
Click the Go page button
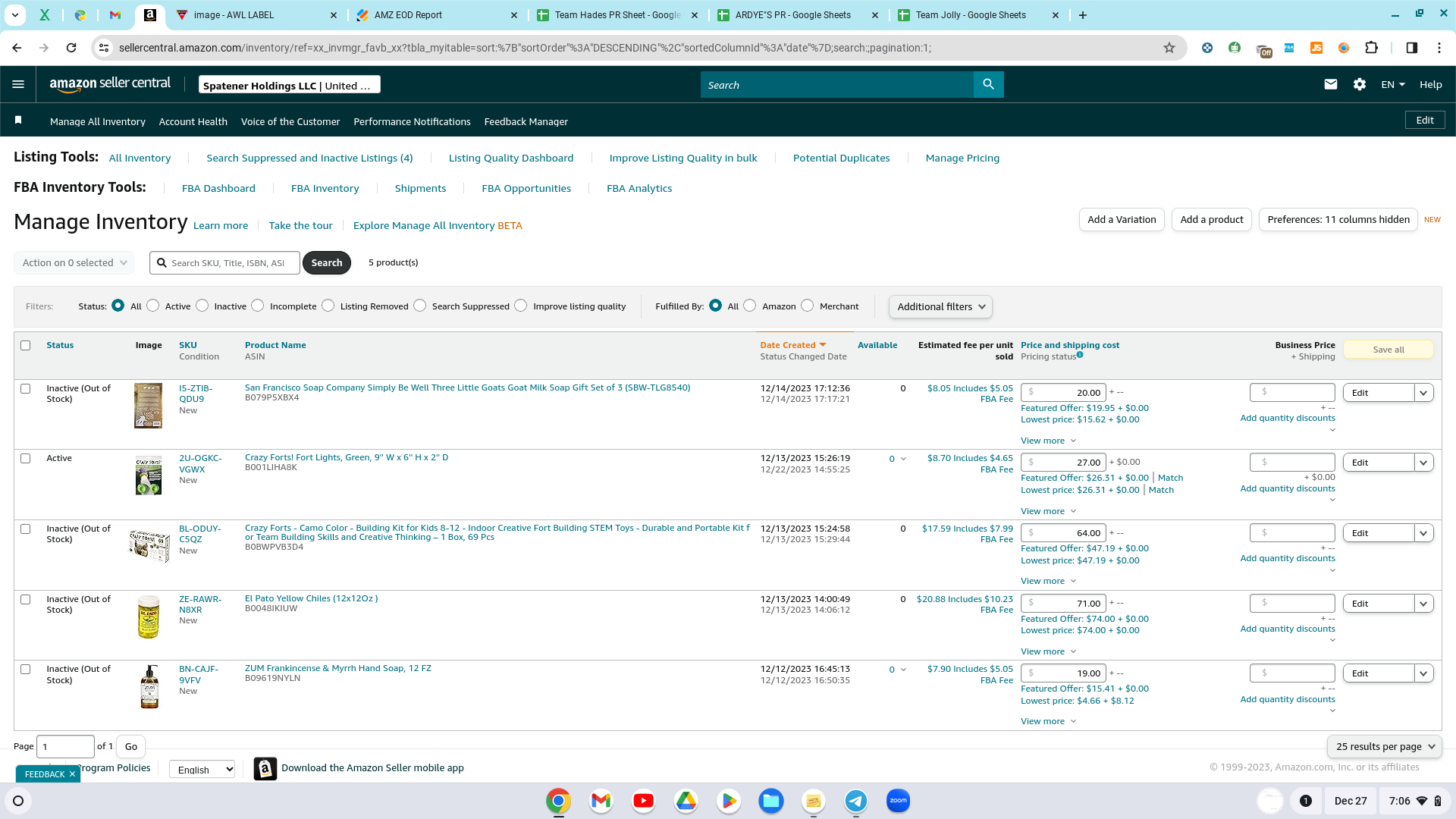coord(131,747)
